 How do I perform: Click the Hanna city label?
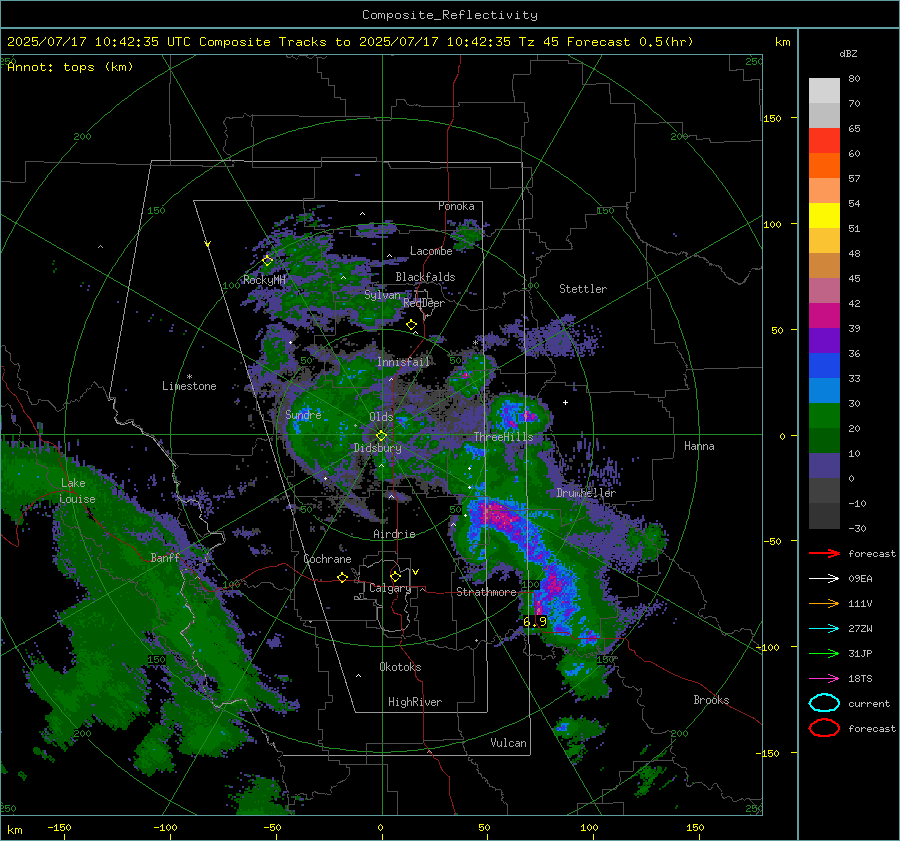pyautogui.click(x=699, y=446)
